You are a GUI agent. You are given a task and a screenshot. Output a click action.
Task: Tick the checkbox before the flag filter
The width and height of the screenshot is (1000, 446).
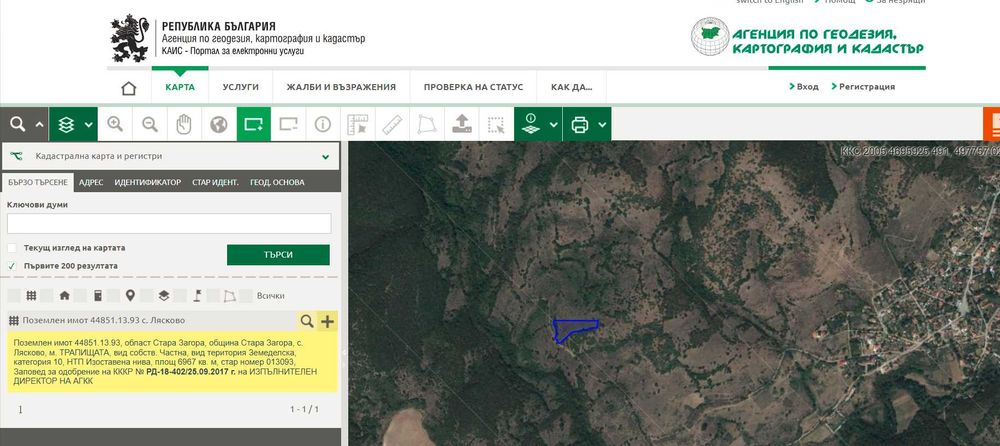(180, 296)
